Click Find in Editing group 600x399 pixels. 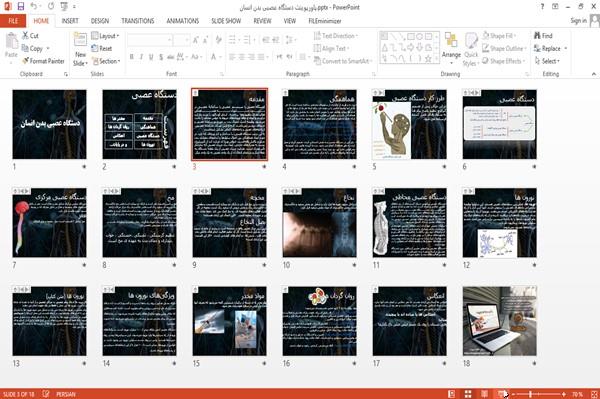point(543,36)
